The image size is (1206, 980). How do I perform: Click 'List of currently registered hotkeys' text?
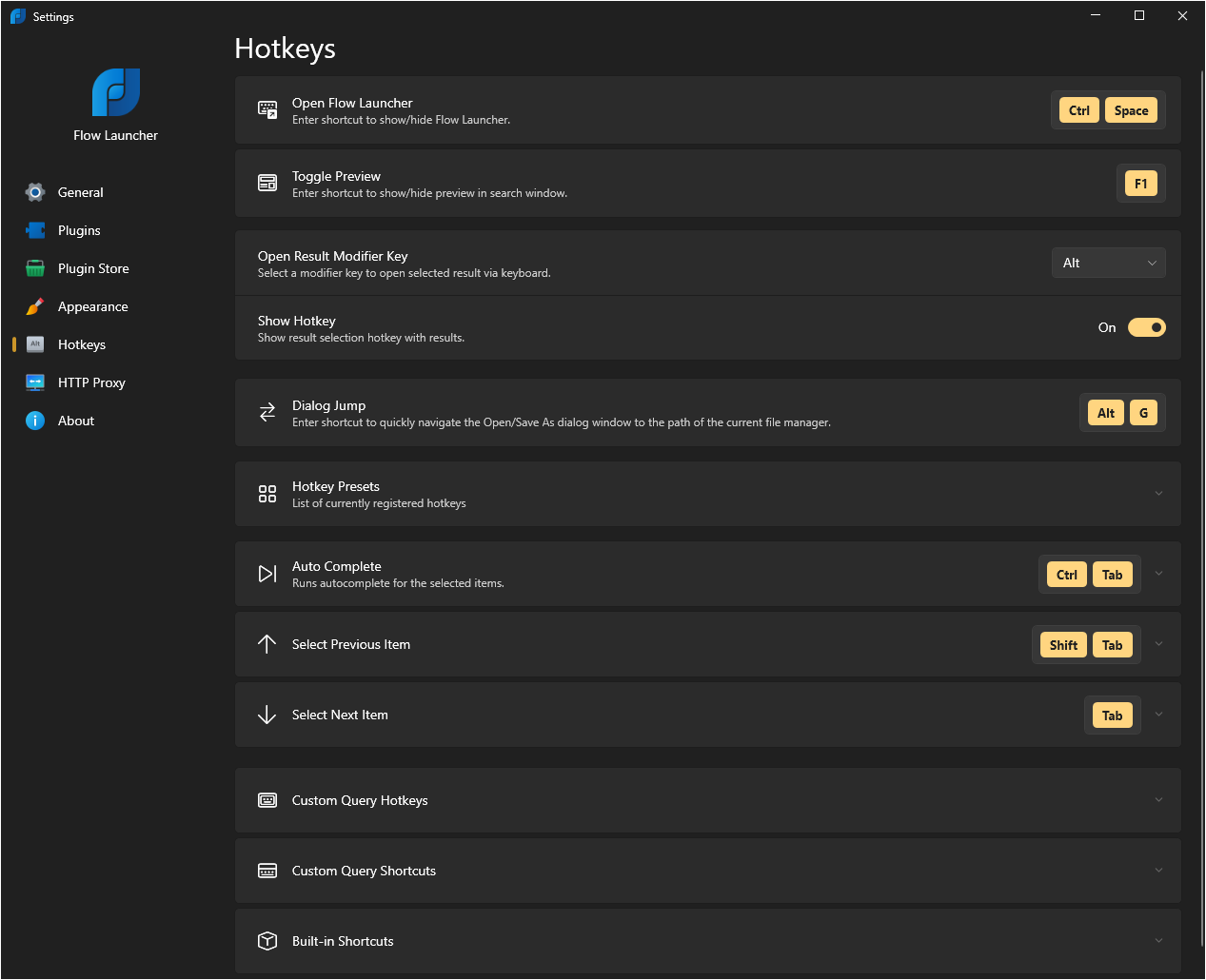[379, 503]
